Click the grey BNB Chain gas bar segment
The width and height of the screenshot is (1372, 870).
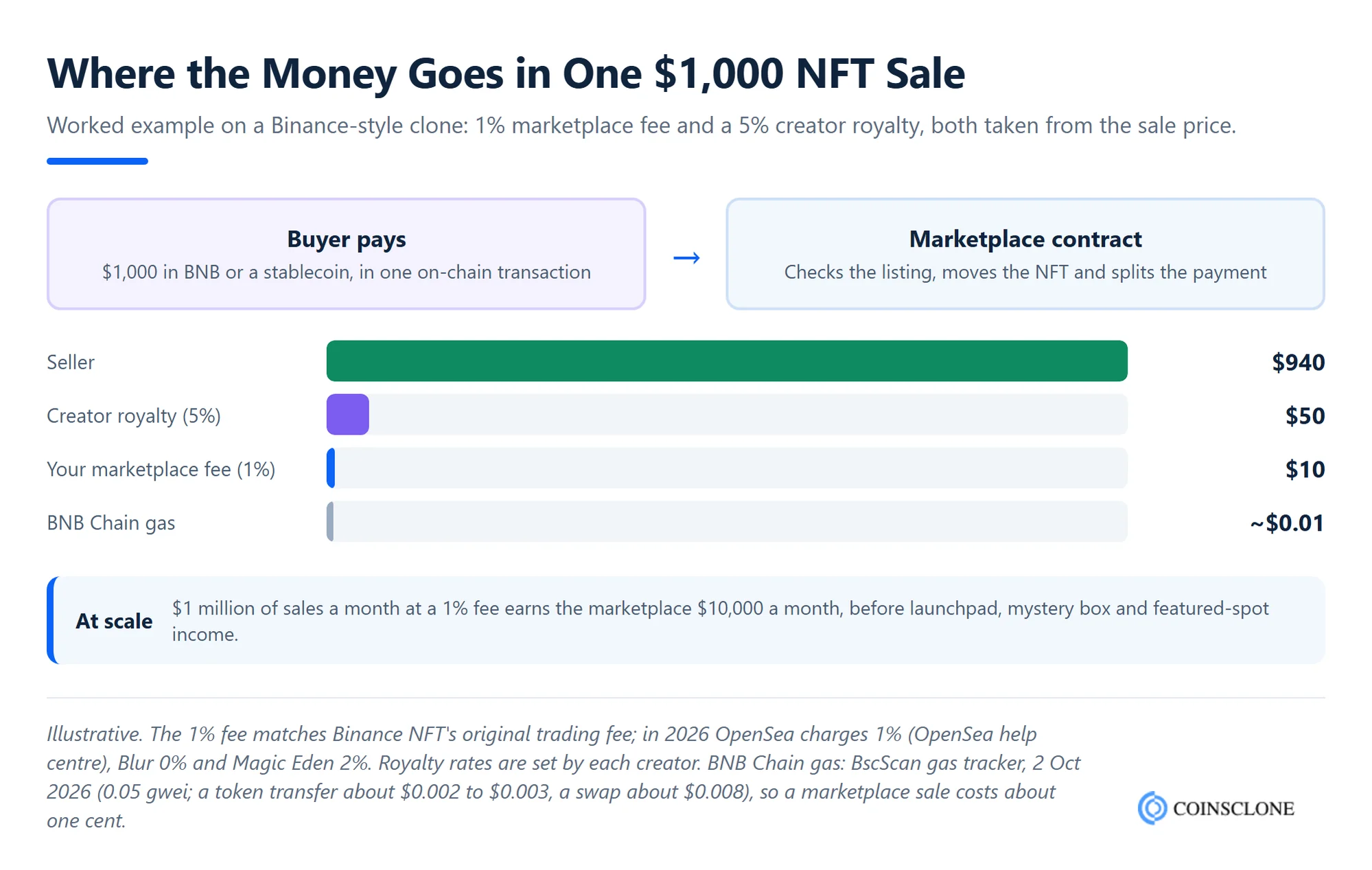tap(330, 522)
